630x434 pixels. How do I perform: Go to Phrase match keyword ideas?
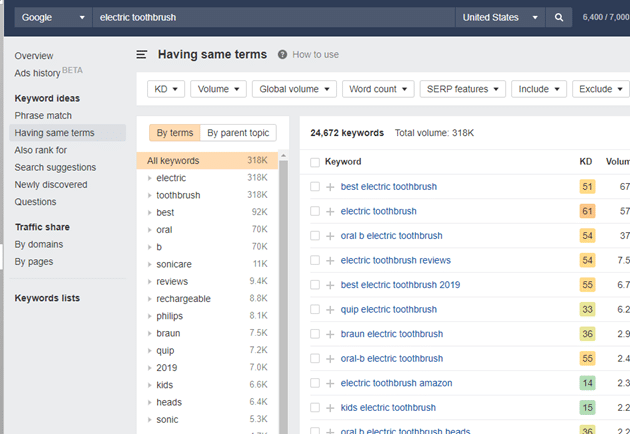(43, 115)
